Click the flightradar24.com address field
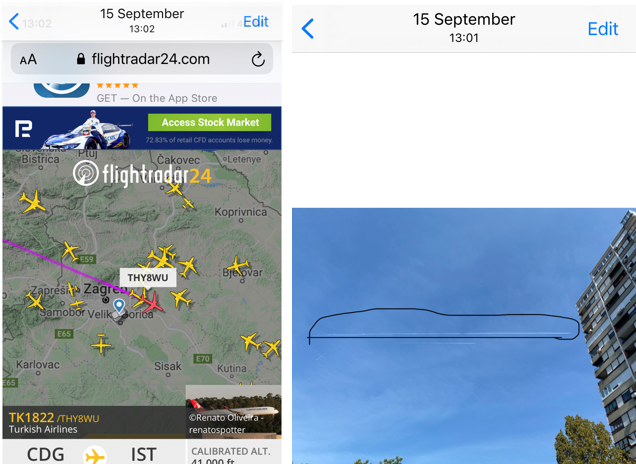This screenshot has width=636, height=464. point(142,59)
